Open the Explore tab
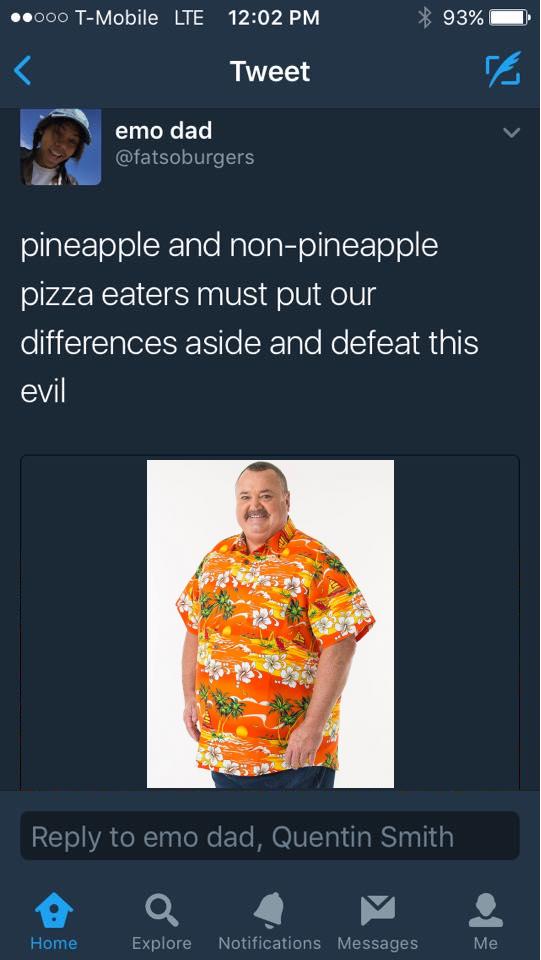The image size is (541, 960). click(x=162, y=921)
